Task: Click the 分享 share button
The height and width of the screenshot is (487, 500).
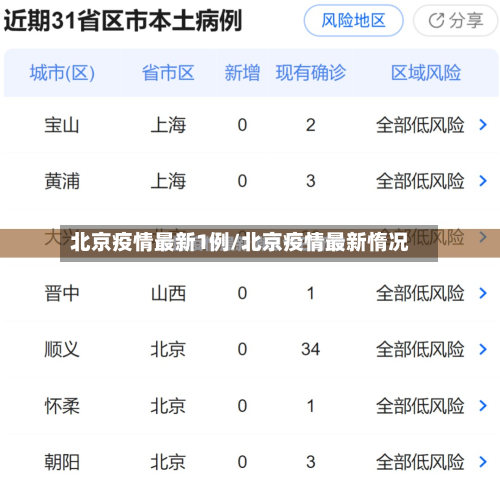Action: [x=455, y=21]
